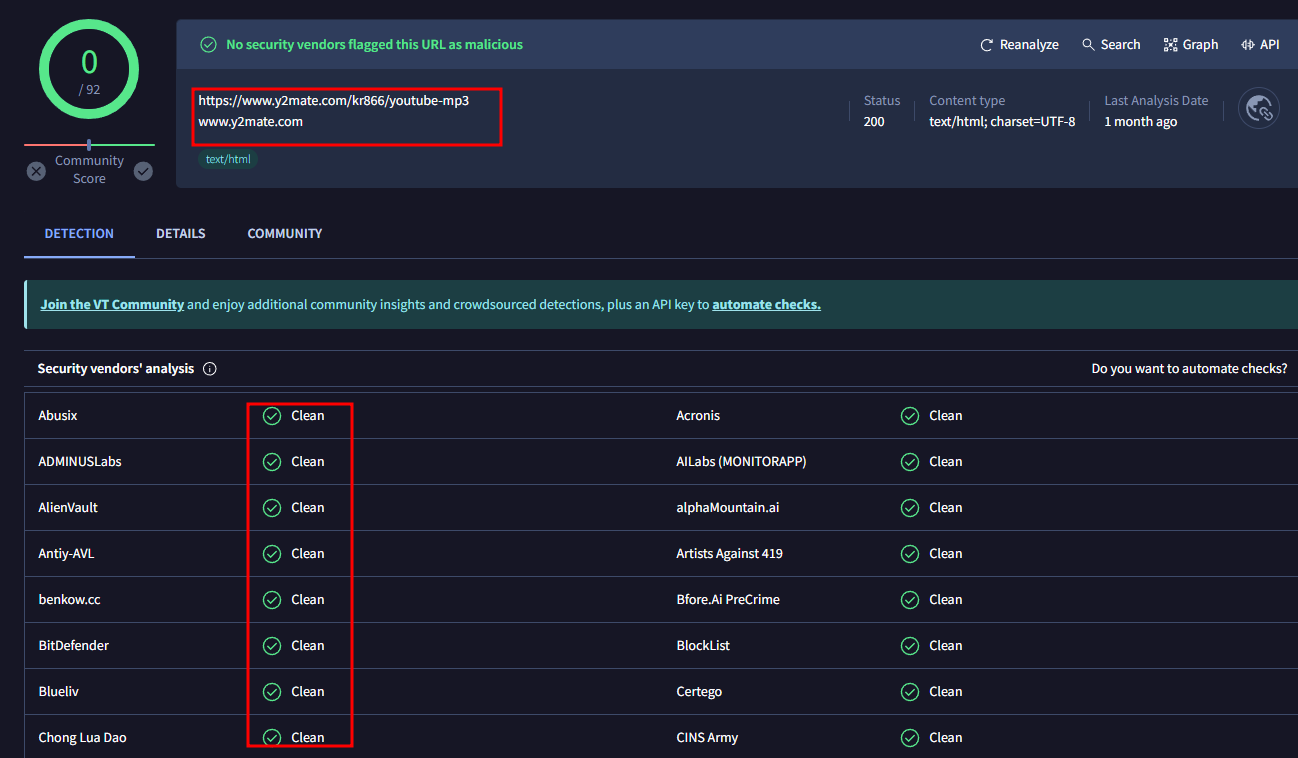Click the Clean check icon for Blueliv
The height and width of the screenshot is (758, 1298).
tap(272, 692)
